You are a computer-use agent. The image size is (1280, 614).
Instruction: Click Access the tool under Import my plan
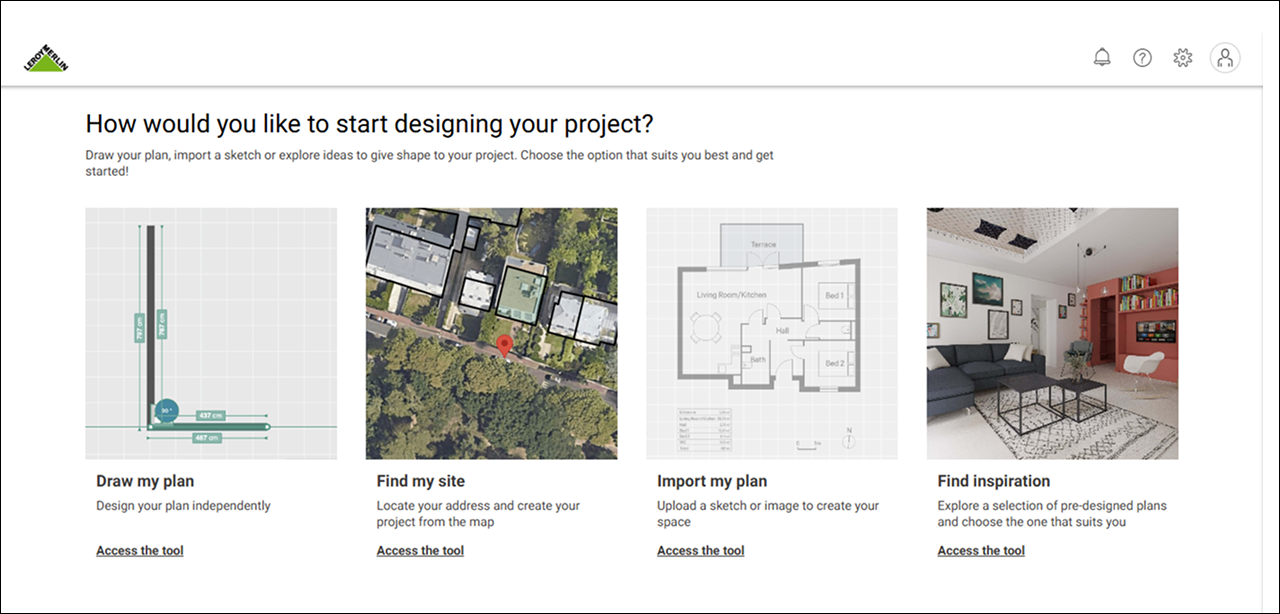[701, 550]
